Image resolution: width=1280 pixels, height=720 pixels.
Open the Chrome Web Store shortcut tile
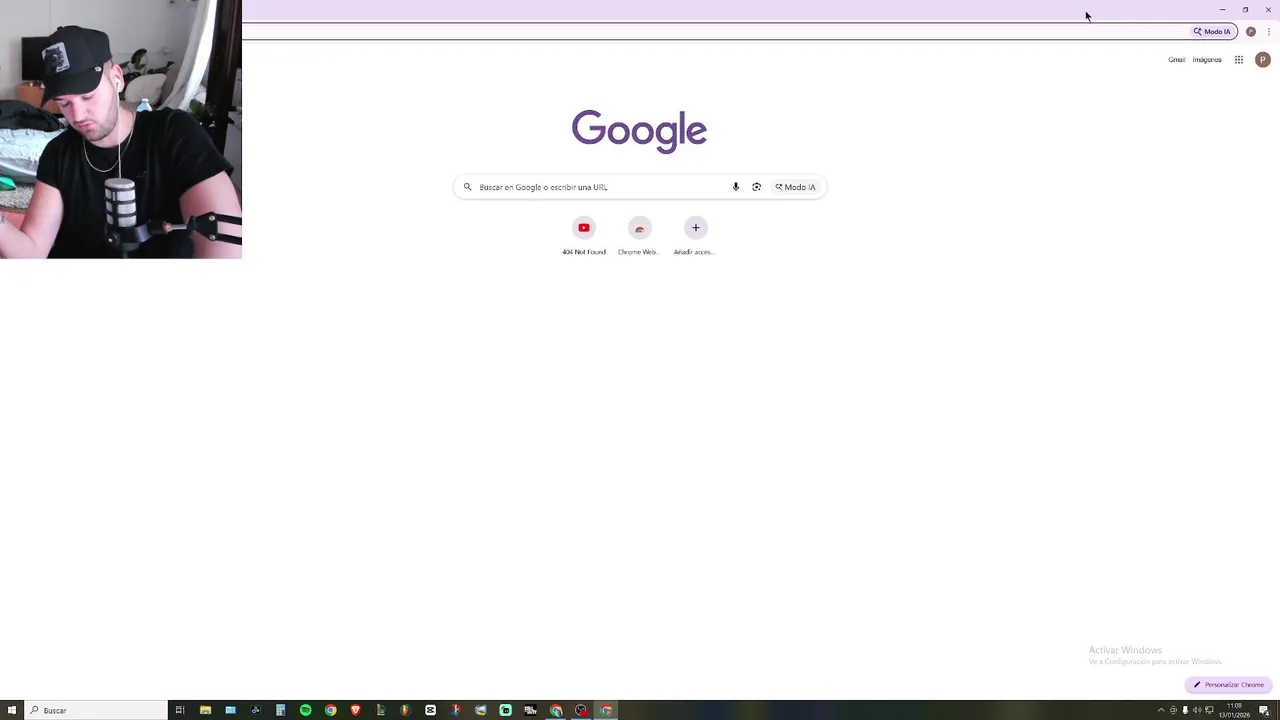point(640,236)
